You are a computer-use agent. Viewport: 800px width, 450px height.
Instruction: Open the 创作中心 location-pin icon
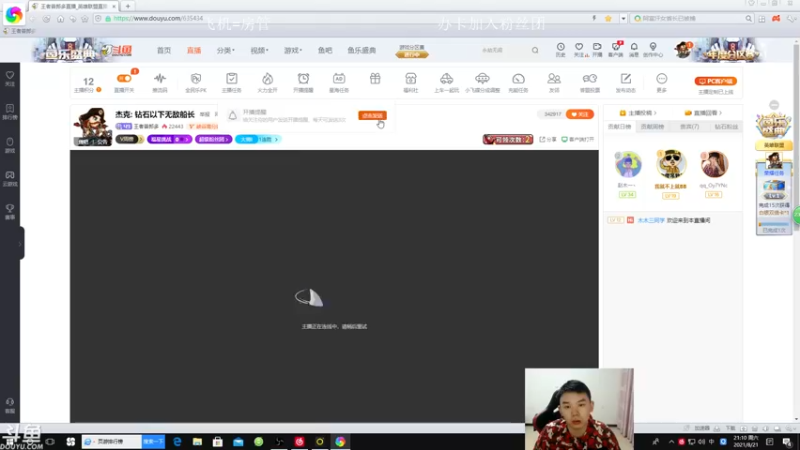tap(653, 49)
